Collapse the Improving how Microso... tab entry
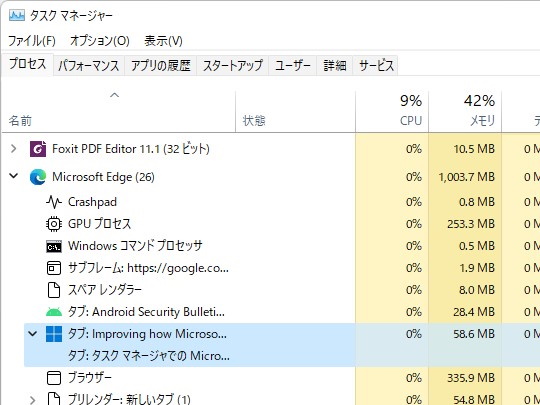This screenshot has width=540, height=405. (32, 333)
